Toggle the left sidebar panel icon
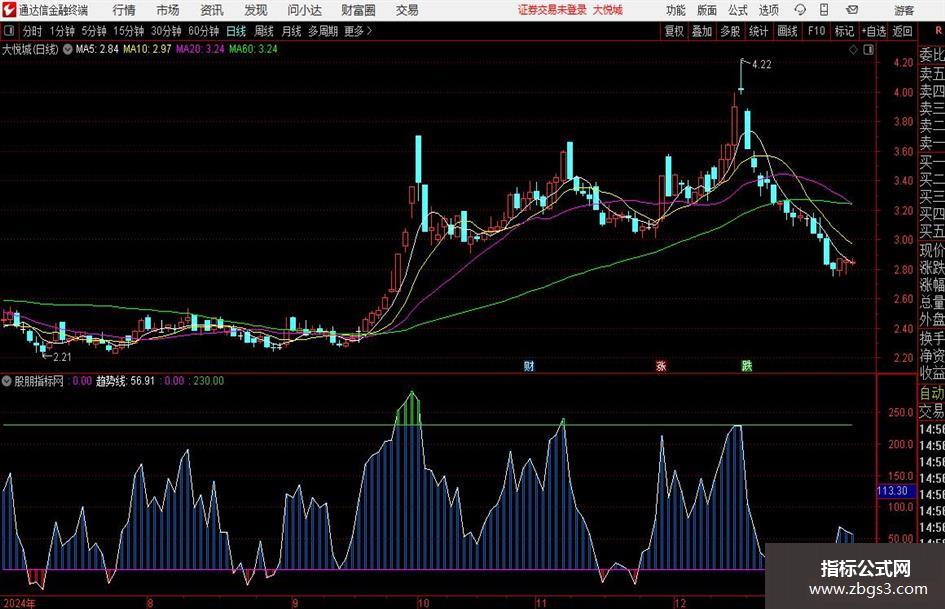The height and width of the screenshot is (609, 945). coord(10,31)
